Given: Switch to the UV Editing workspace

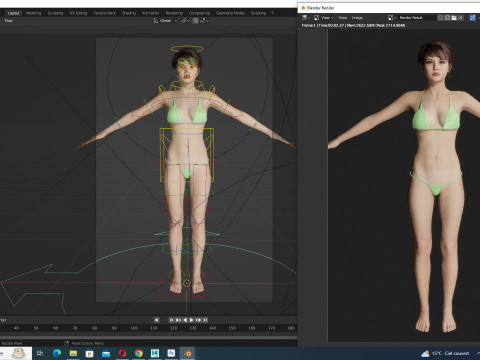Looking at the screenshot, I should coord(78,13).
